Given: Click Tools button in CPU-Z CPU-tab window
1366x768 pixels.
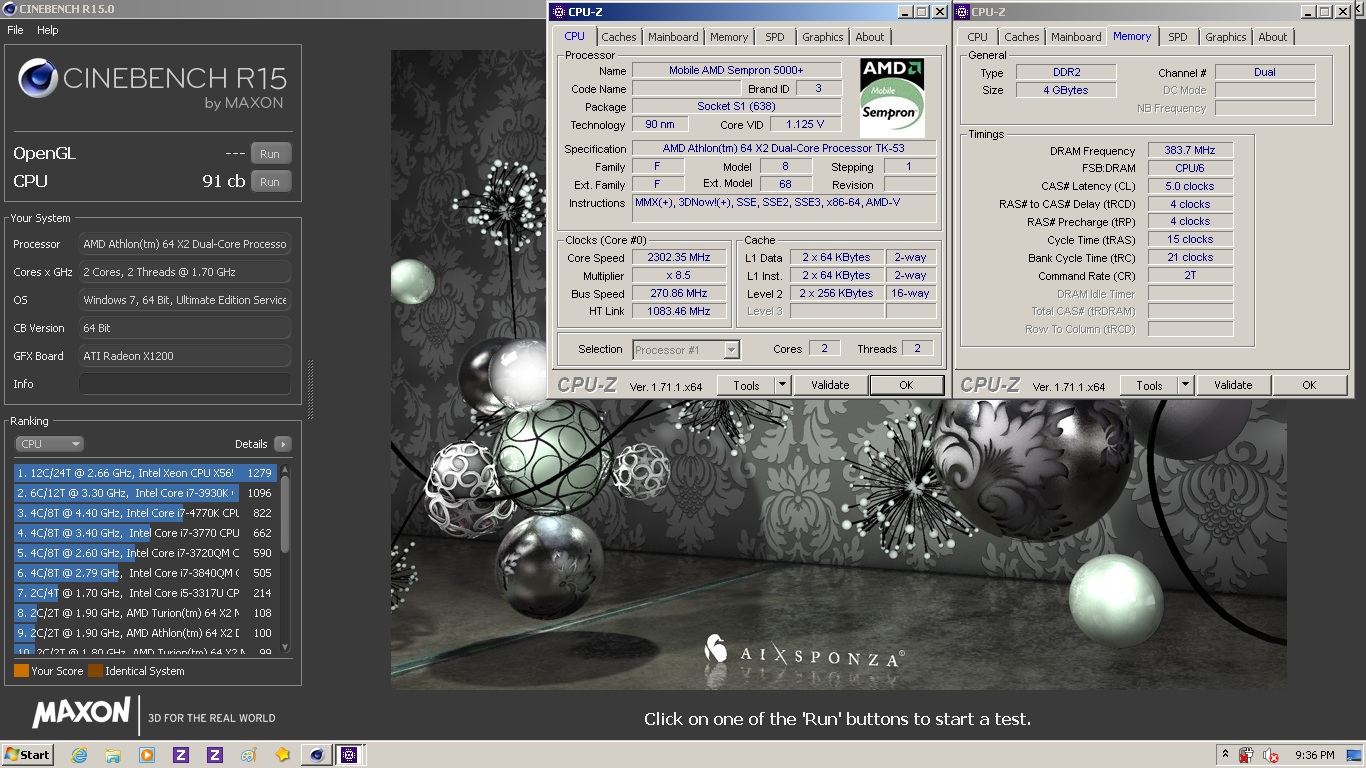Looking at the screenshot, I should 746,385.
